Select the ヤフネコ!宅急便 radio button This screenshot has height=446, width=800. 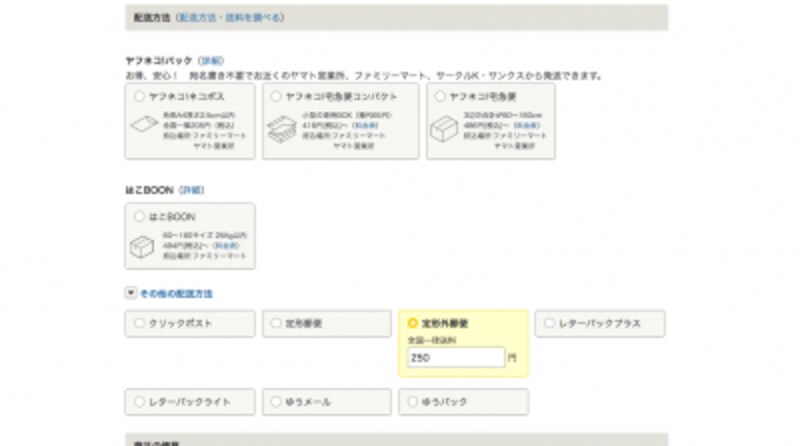point(440,96)
